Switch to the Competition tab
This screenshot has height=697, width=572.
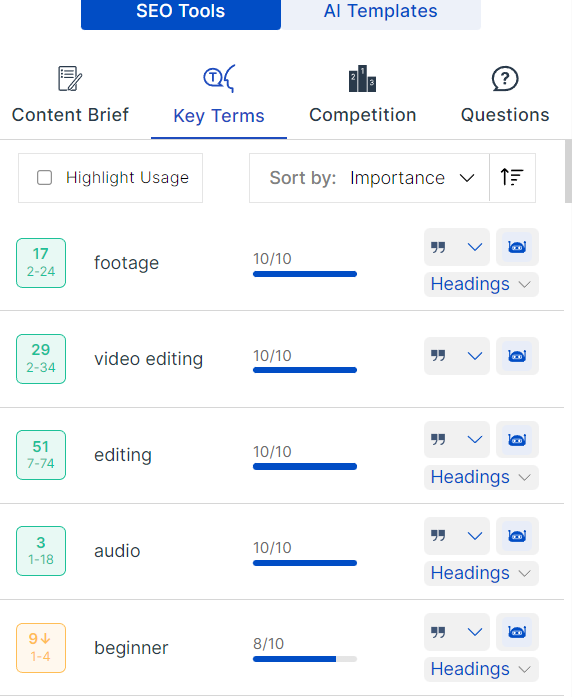click(x=363, y=95)
